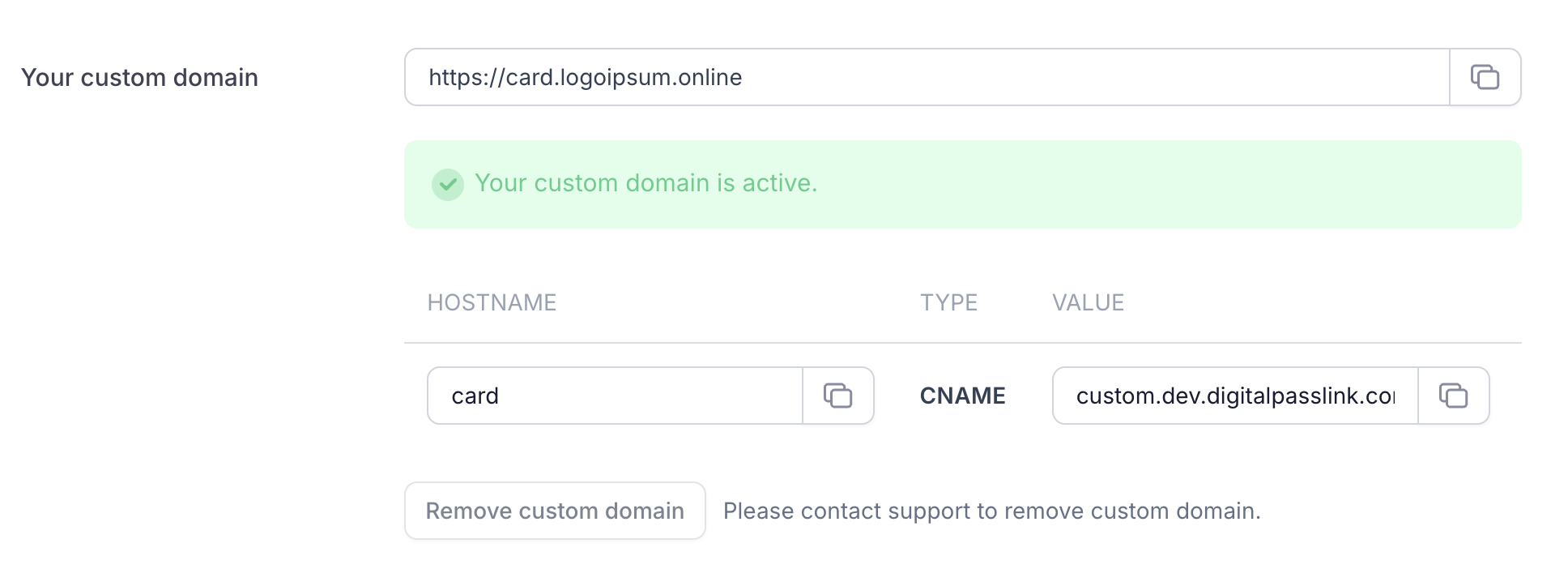1568x569 pixels.
Task: Click the 'Your custom domain is active.' message
Action: 646,183
